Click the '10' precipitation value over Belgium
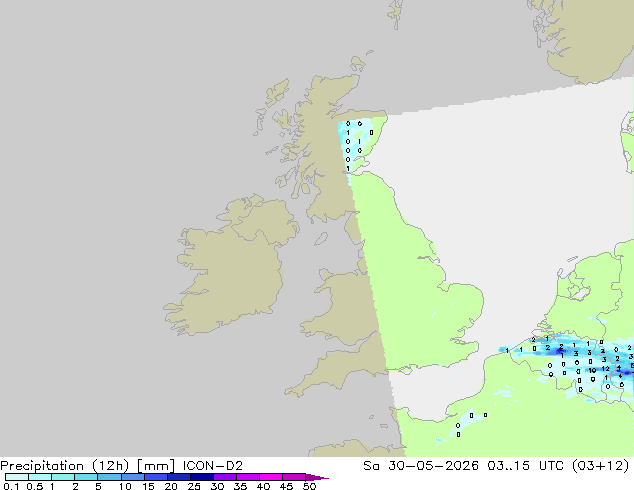This screenshot has width=634, height=490. coord(592,370)
